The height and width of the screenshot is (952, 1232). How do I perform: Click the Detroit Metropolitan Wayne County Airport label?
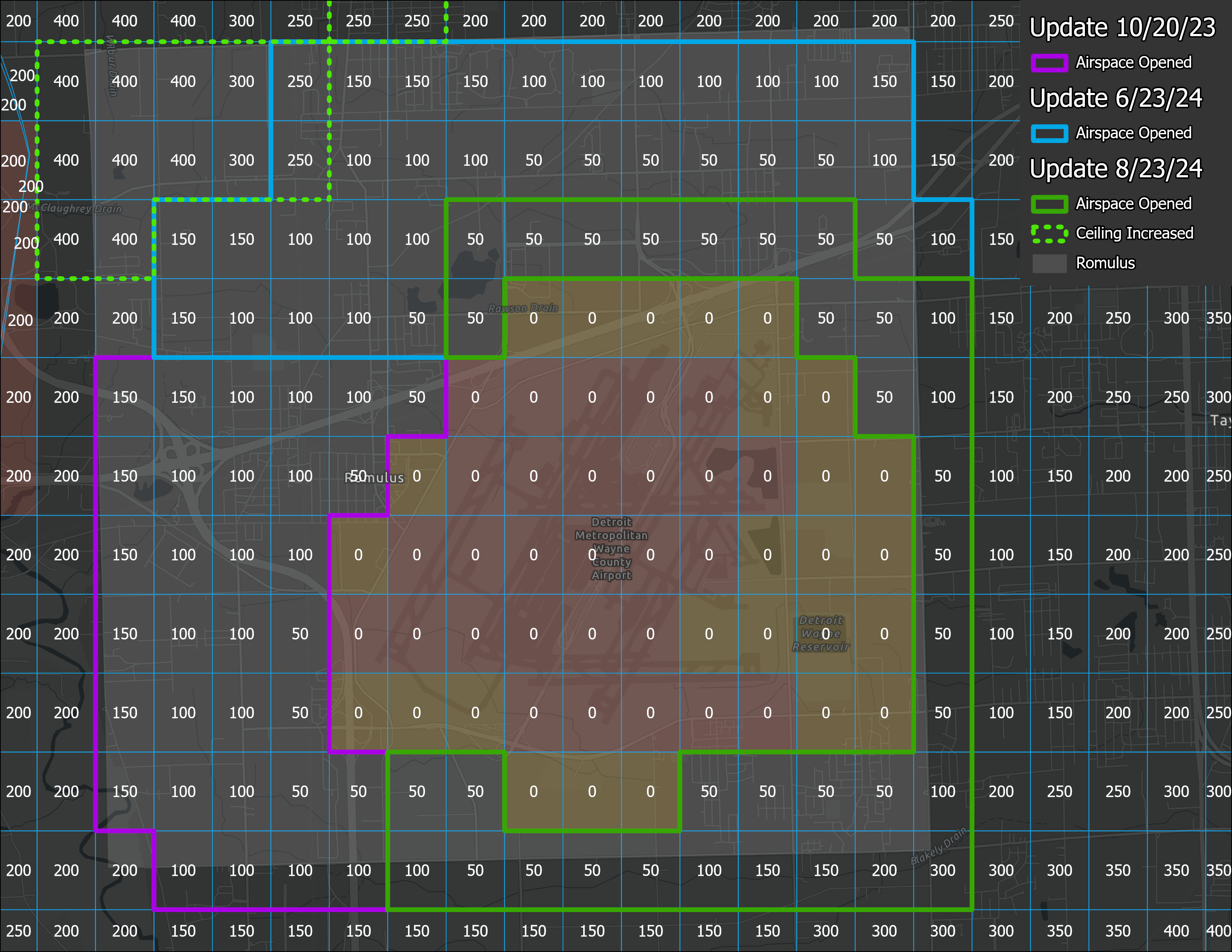click(x=612, y=548)
